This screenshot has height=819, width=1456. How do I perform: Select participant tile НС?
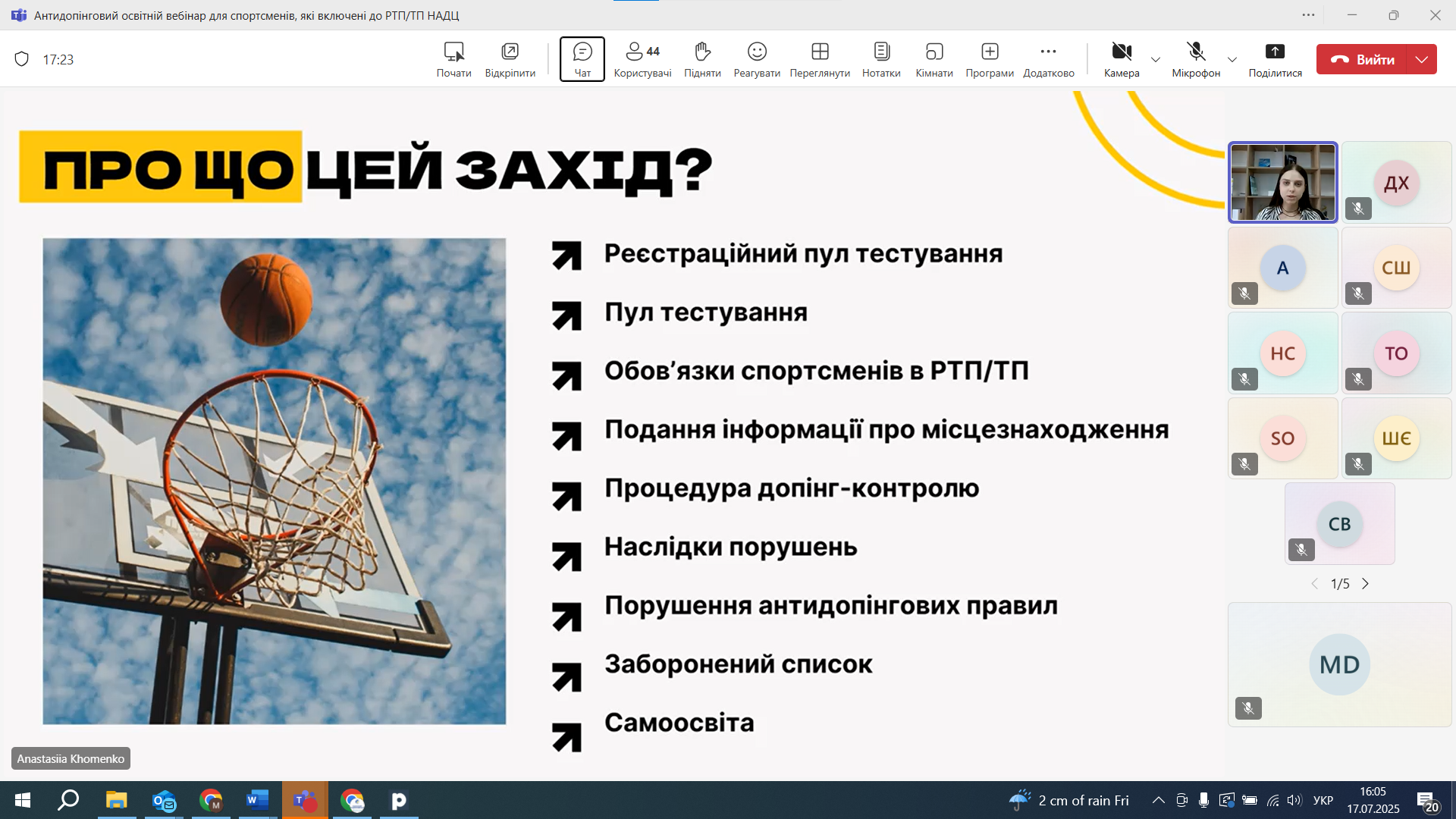tap(1283, 353)
